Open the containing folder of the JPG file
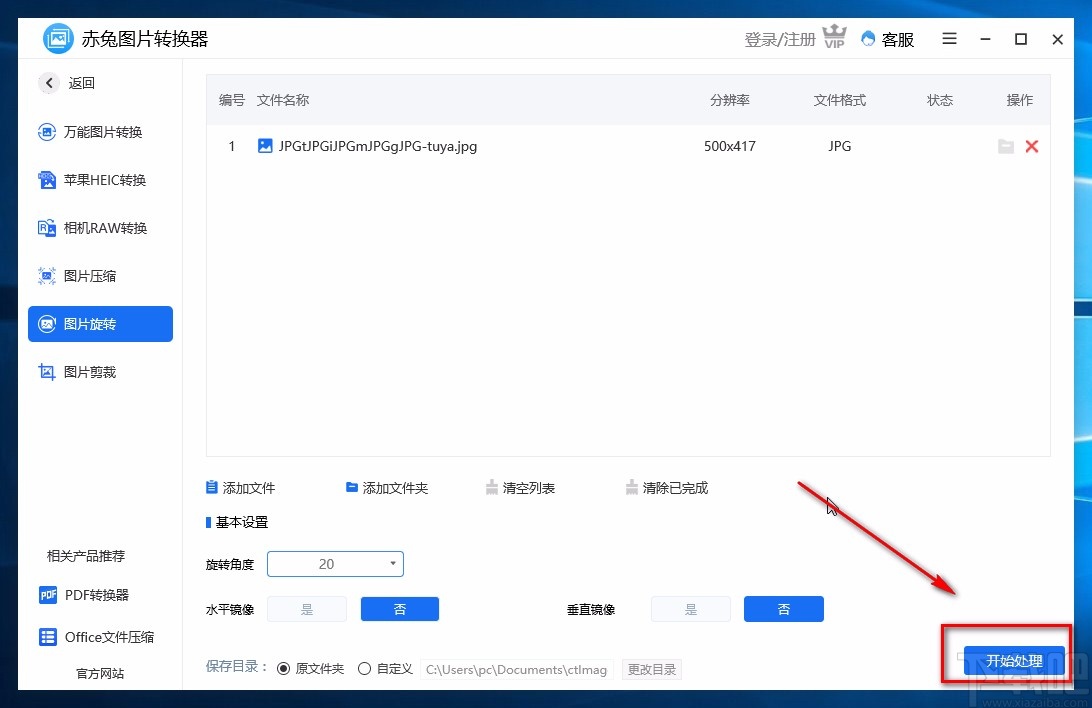1092x708 pixels. click(x=1006, y=146)
